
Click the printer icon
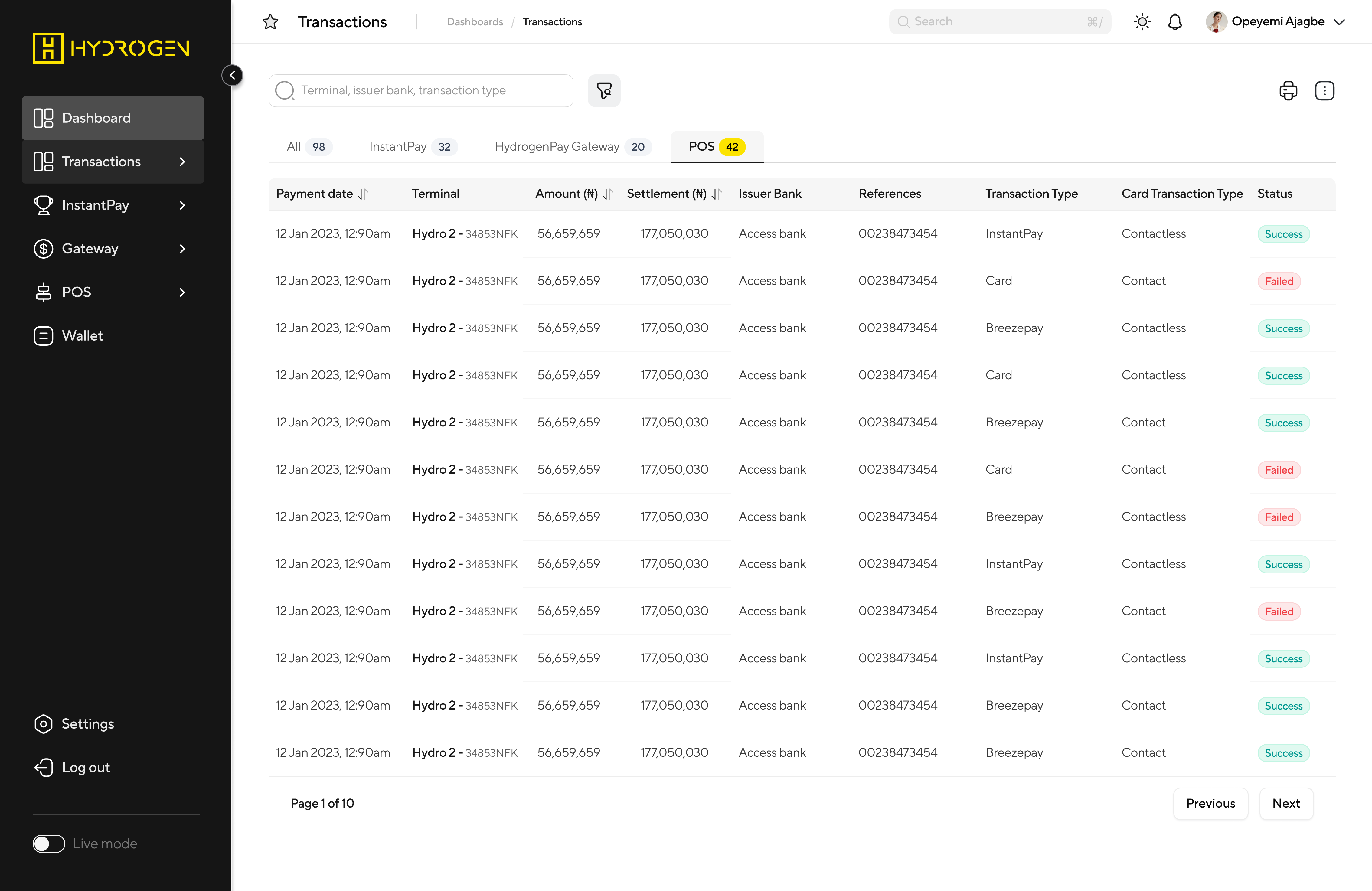[x=1288, y=90]
